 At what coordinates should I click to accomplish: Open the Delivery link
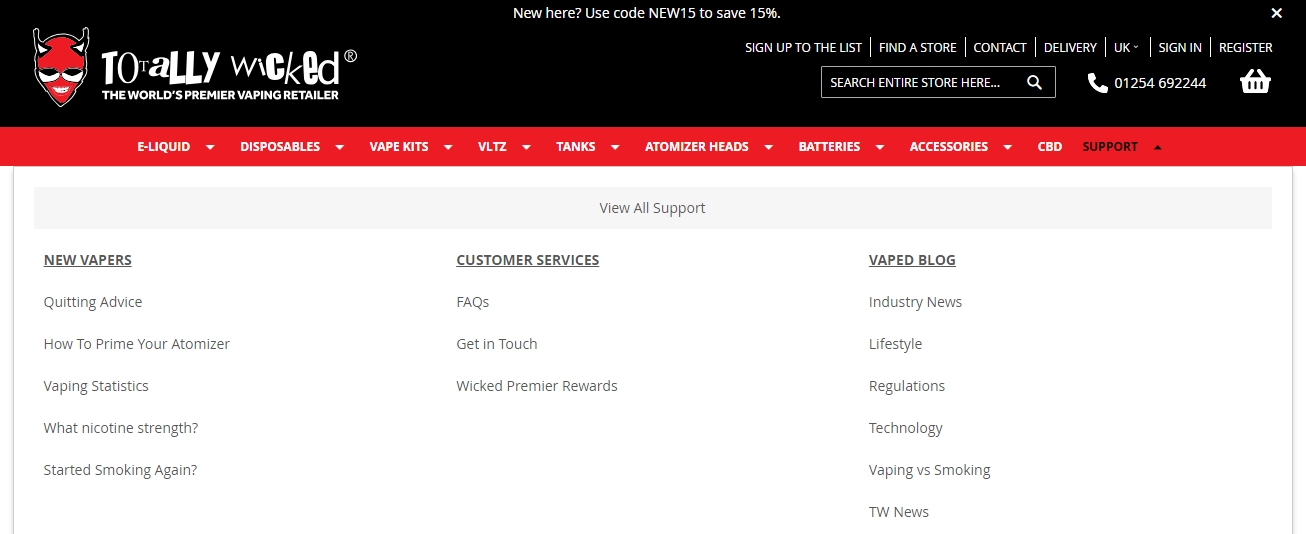(x=1070, y=47)
